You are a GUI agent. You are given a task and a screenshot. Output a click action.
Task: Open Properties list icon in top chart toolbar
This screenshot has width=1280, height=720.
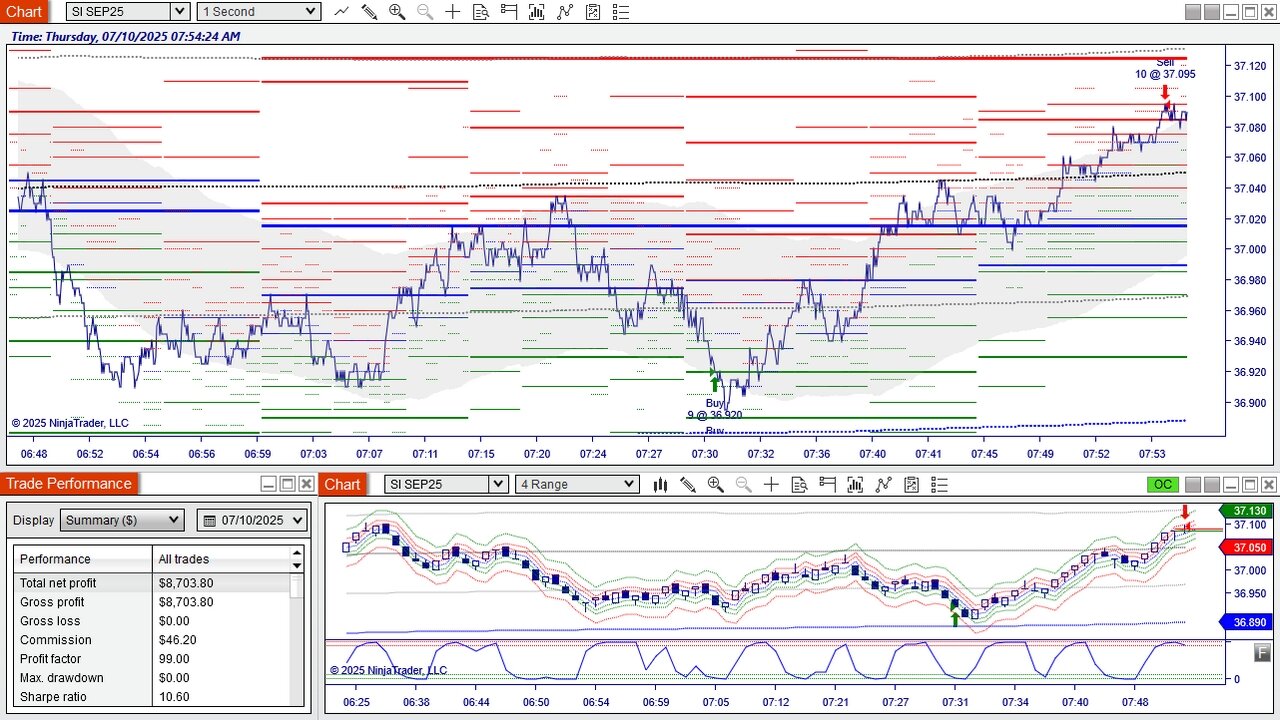pos(621,12)
